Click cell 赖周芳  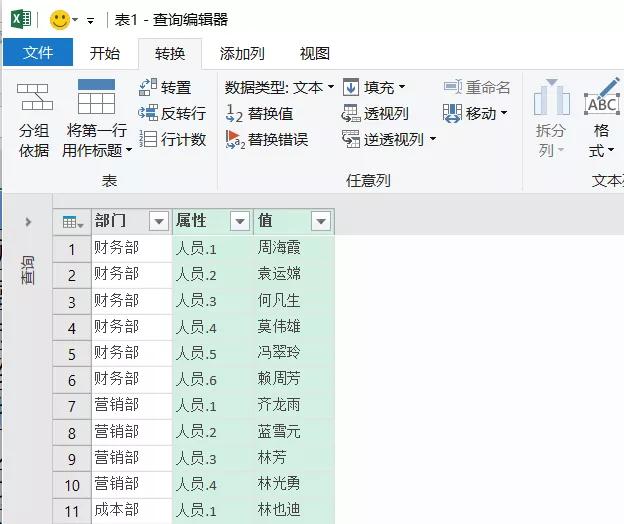(x=293, y=379)
